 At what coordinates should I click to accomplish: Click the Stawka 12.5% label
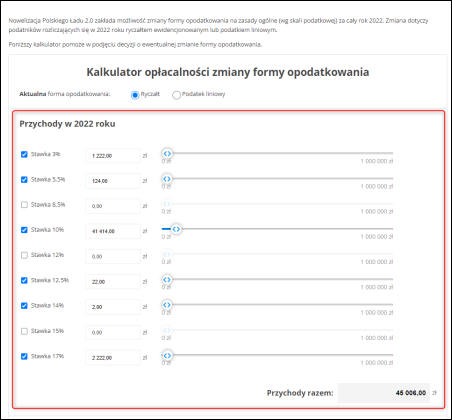pos(50,280)
